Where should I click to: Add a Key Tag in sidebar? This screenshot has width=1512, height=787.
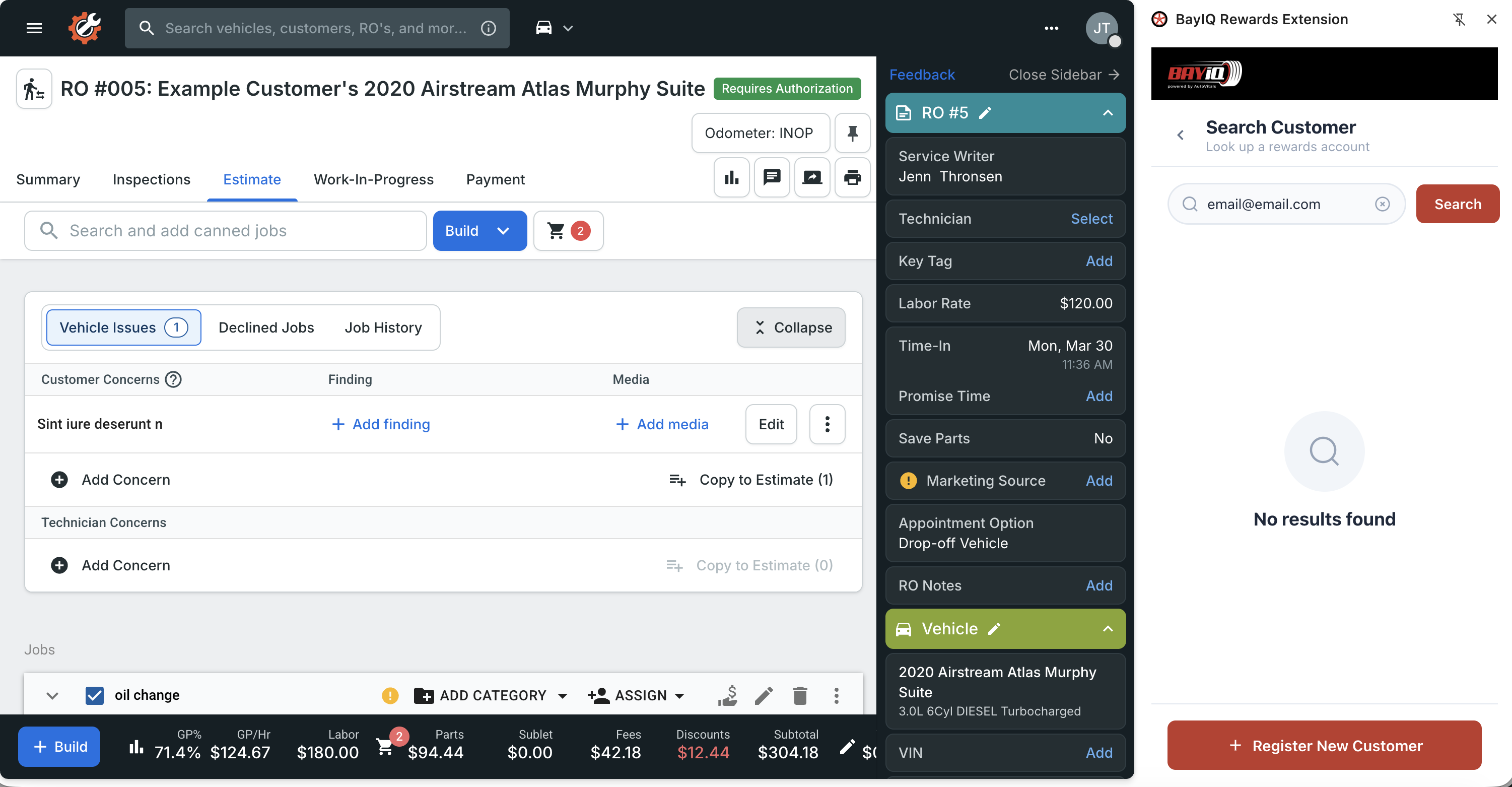click(x=1099, y=261)
